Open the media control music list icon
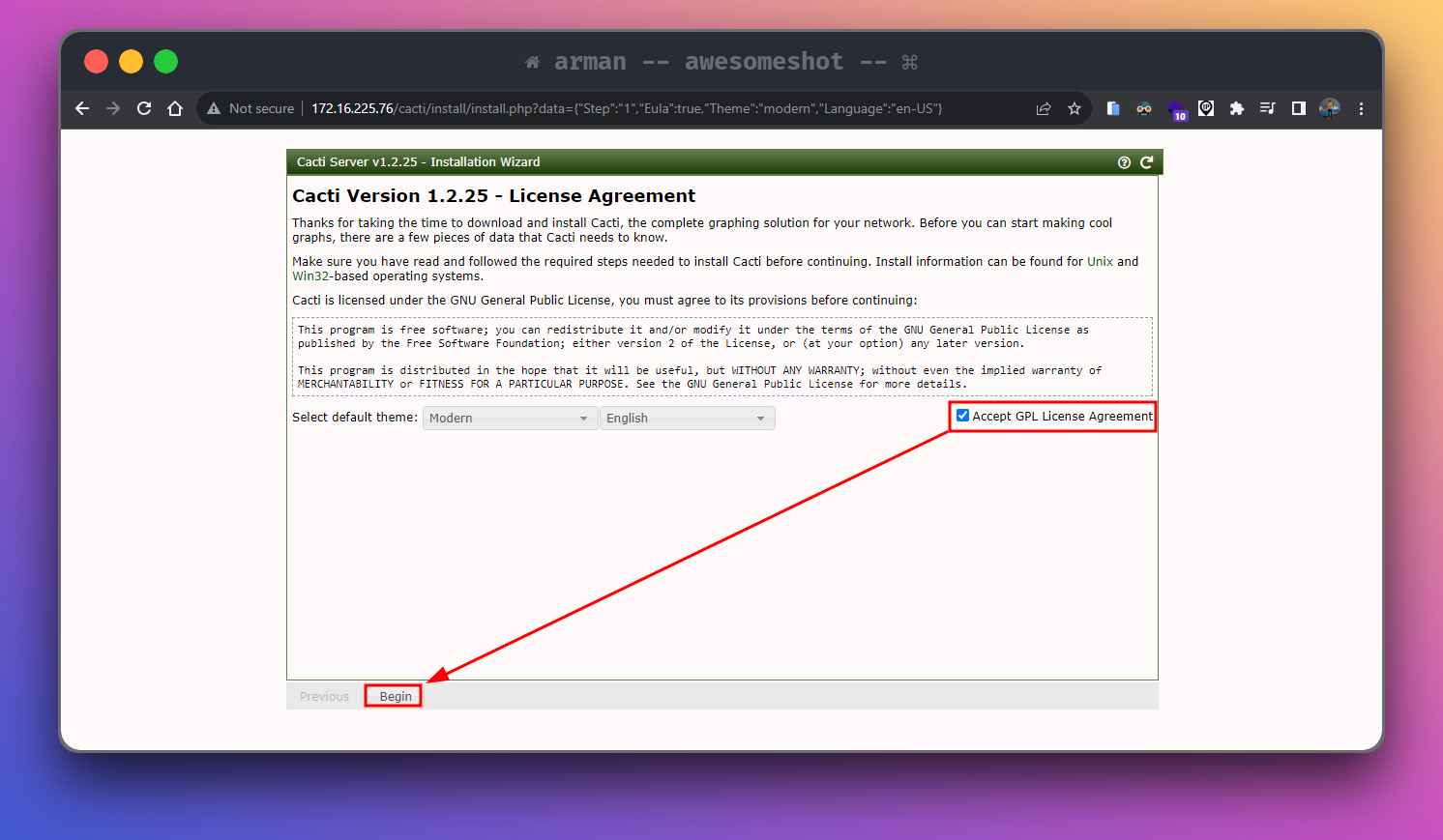 click(1267, 108)
